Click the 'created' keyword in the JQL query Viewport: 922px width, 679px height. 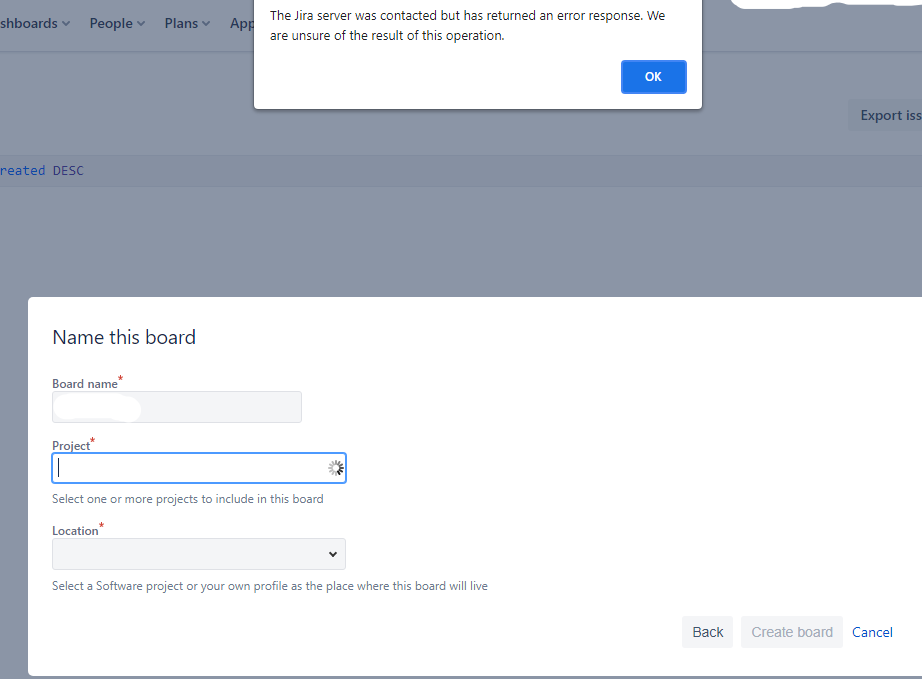22,170
